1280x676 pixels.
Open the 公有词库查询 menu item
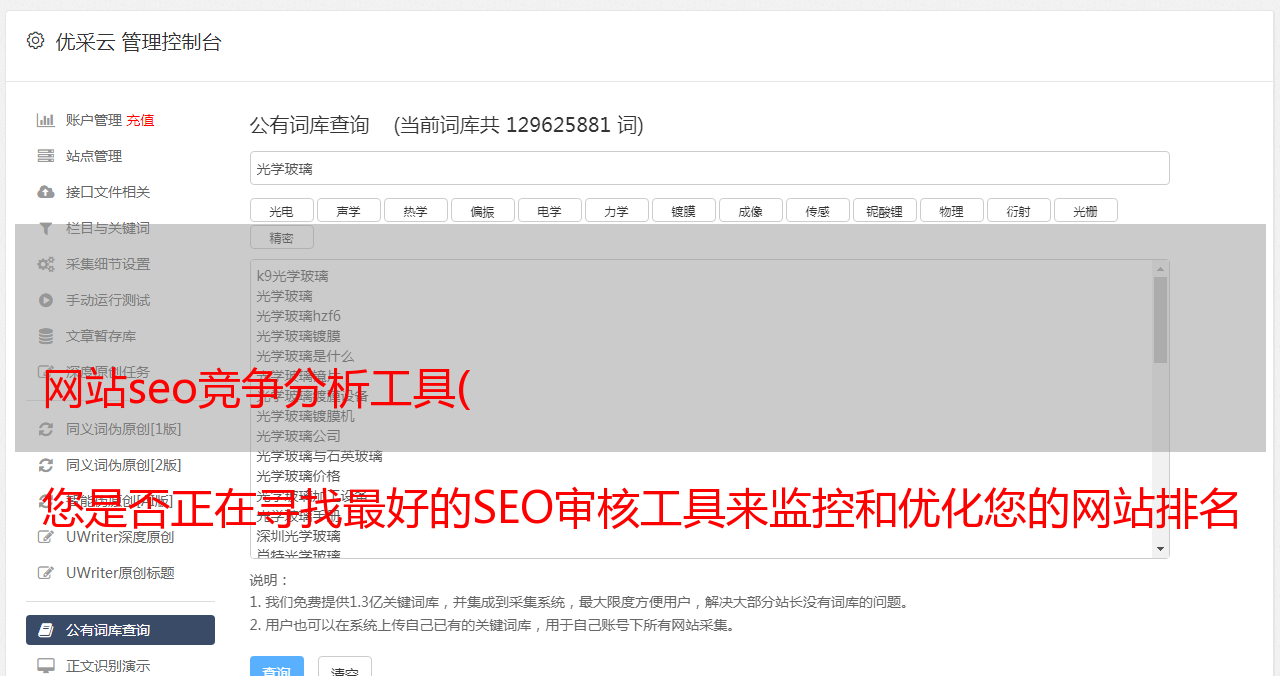tap(120, 630)
